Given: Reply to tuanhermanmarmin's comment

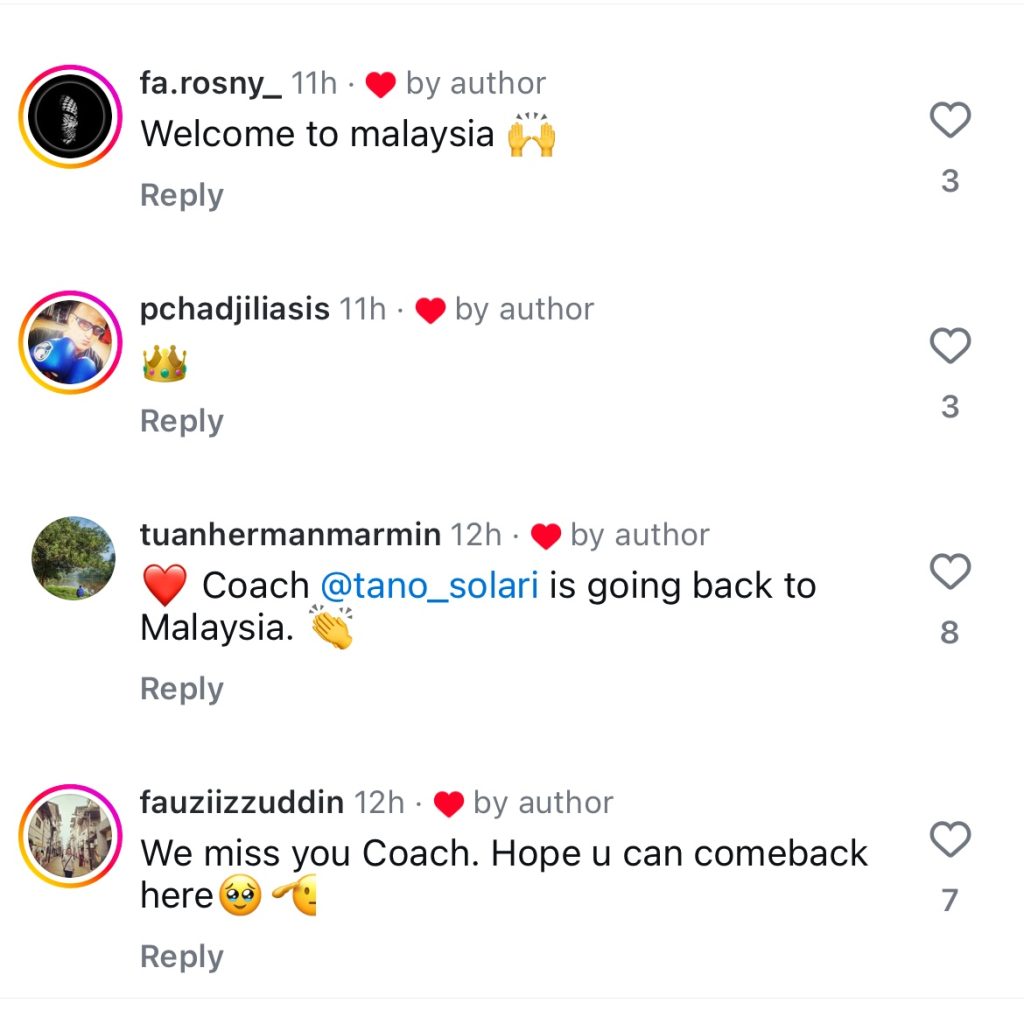Looking at the screenshot, I should pyautogui.click(x=182, y=689).
